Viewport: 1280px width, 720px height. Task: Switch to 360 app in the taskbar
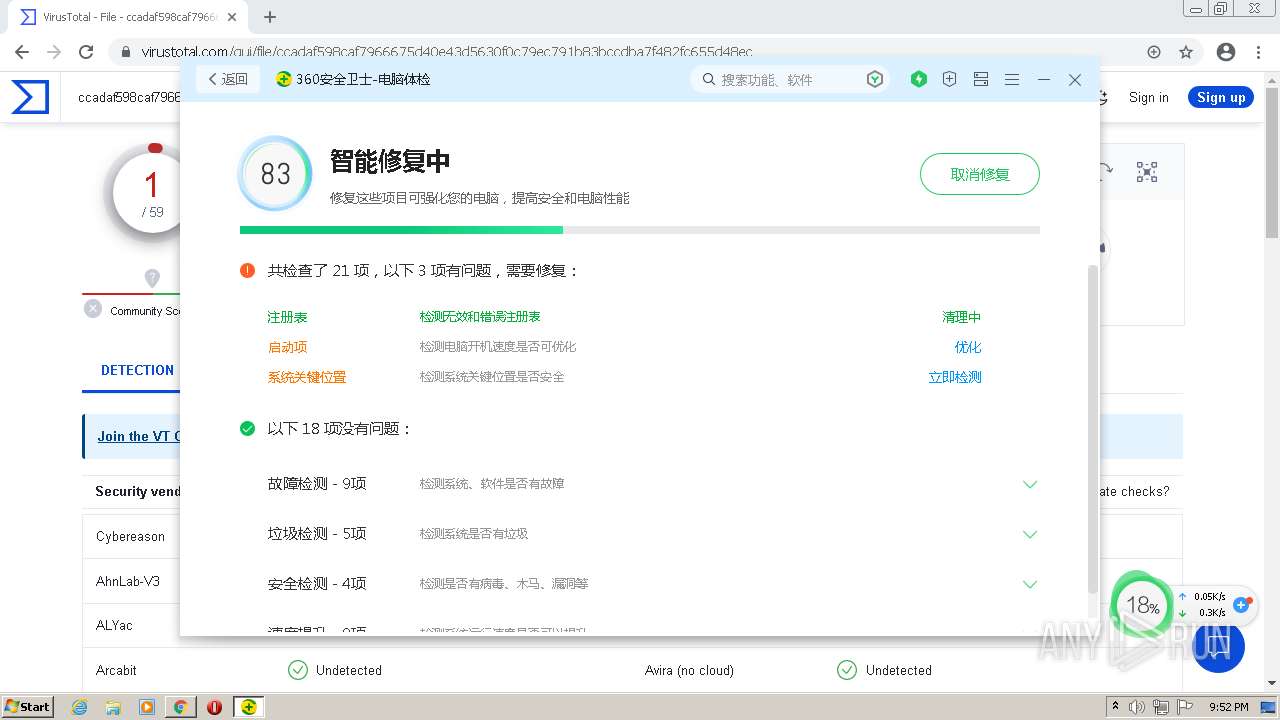[x=249, y=707]
